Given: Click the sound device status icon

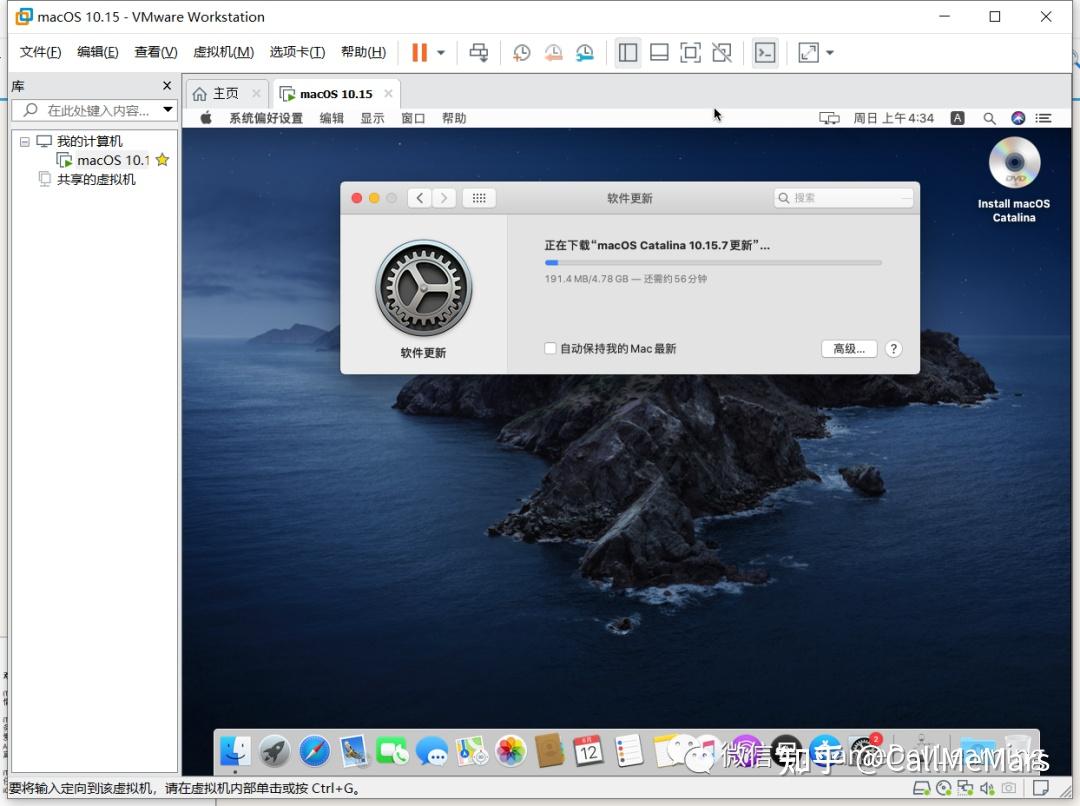Looking at the screenshot, I should coord(987,788).
